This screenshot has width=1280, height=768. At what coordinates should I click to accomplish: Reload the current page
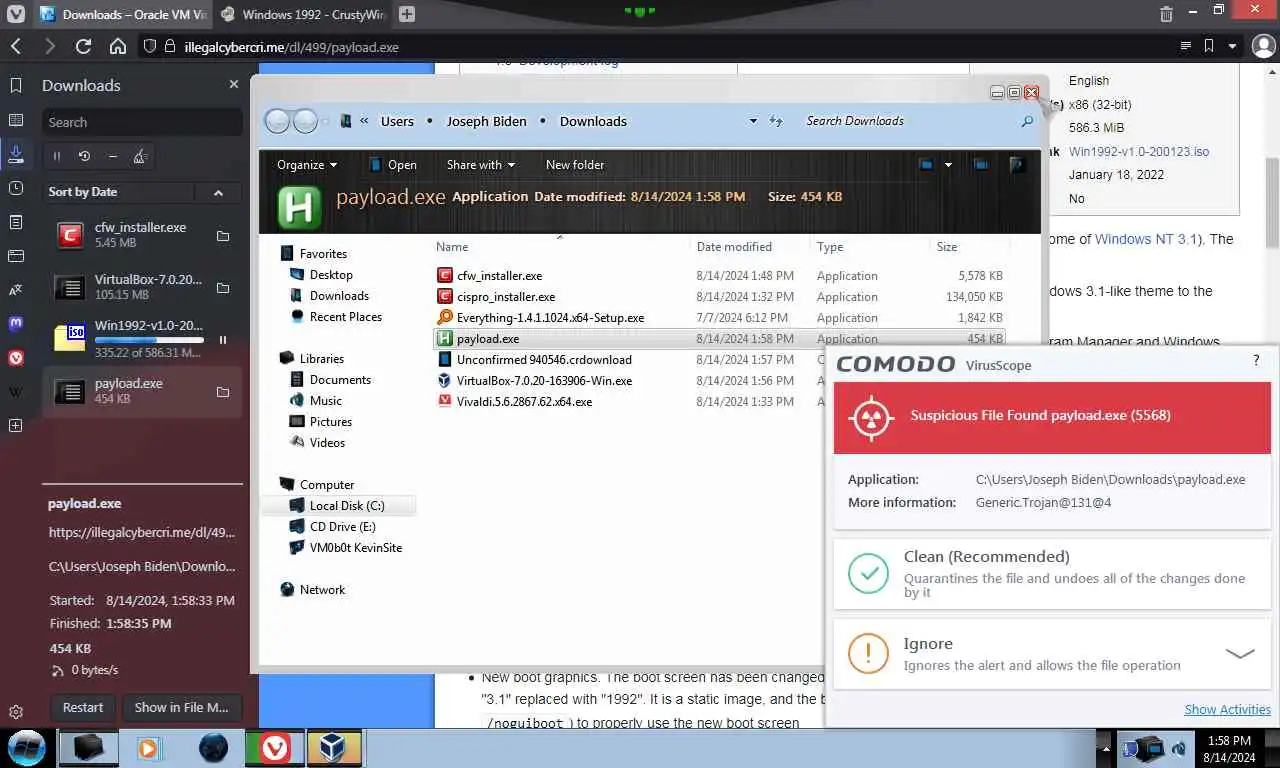pyautogui.click(x=84, y=46)
